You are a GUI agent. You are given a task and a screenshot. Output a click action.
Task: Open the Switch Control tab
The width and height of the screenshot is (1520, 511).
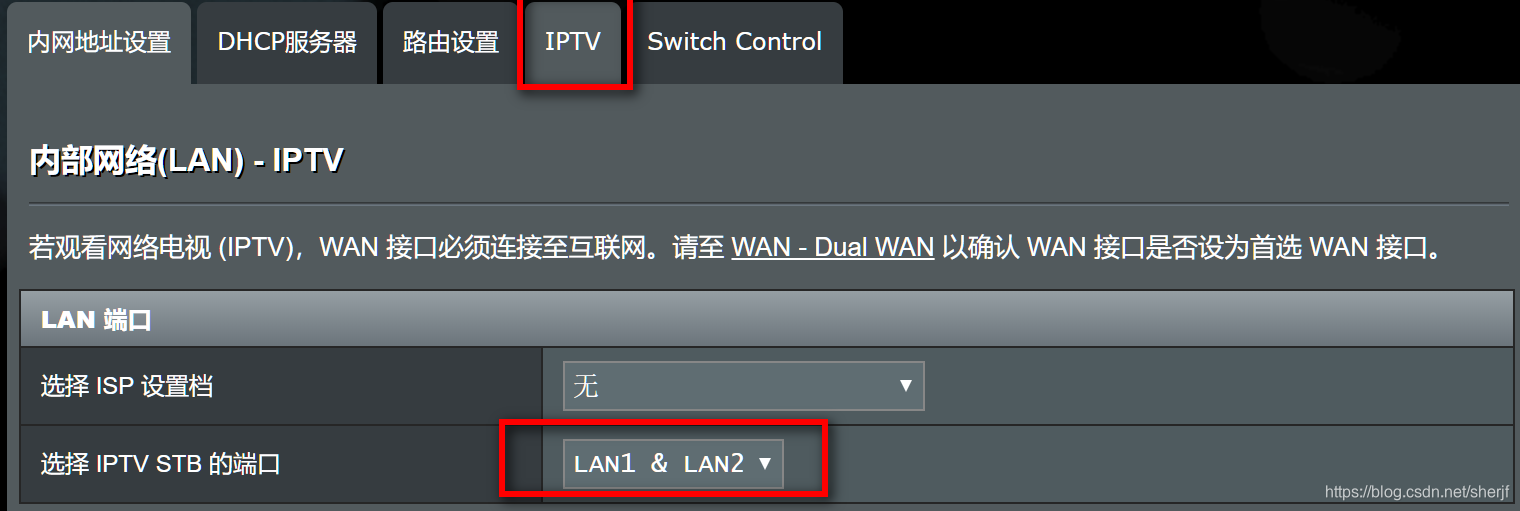tap(735, 42)
